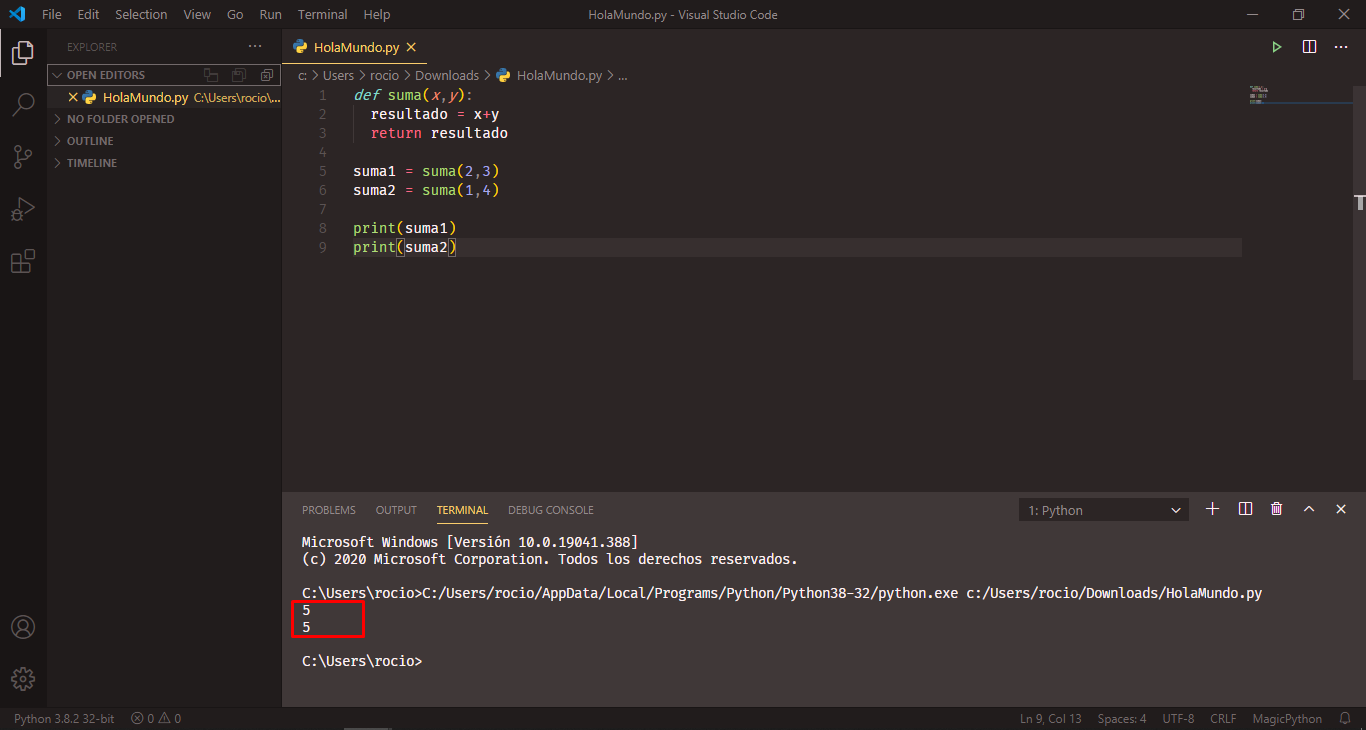This screenshot has width=1366, height=730.
Task: Open the Source Control view
Action: (23, 156)
